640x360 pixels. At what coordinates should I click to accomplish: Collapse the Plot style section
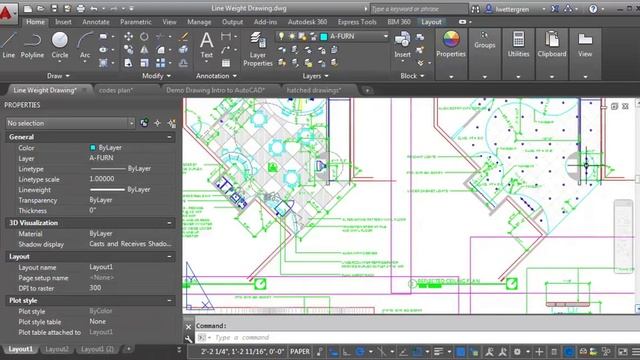click(x=169, y=300)
